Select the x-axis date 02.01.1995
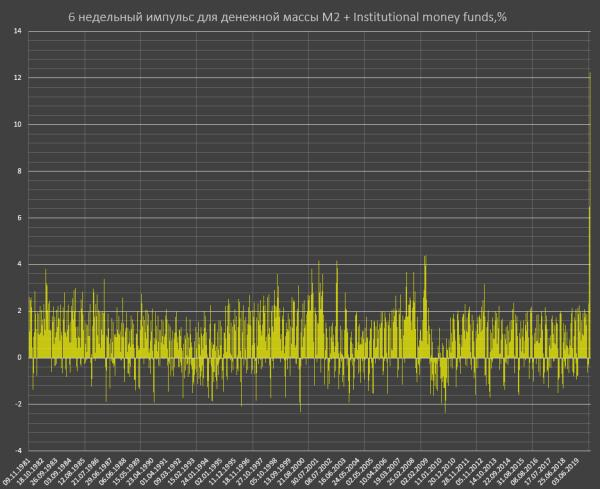 211,471
